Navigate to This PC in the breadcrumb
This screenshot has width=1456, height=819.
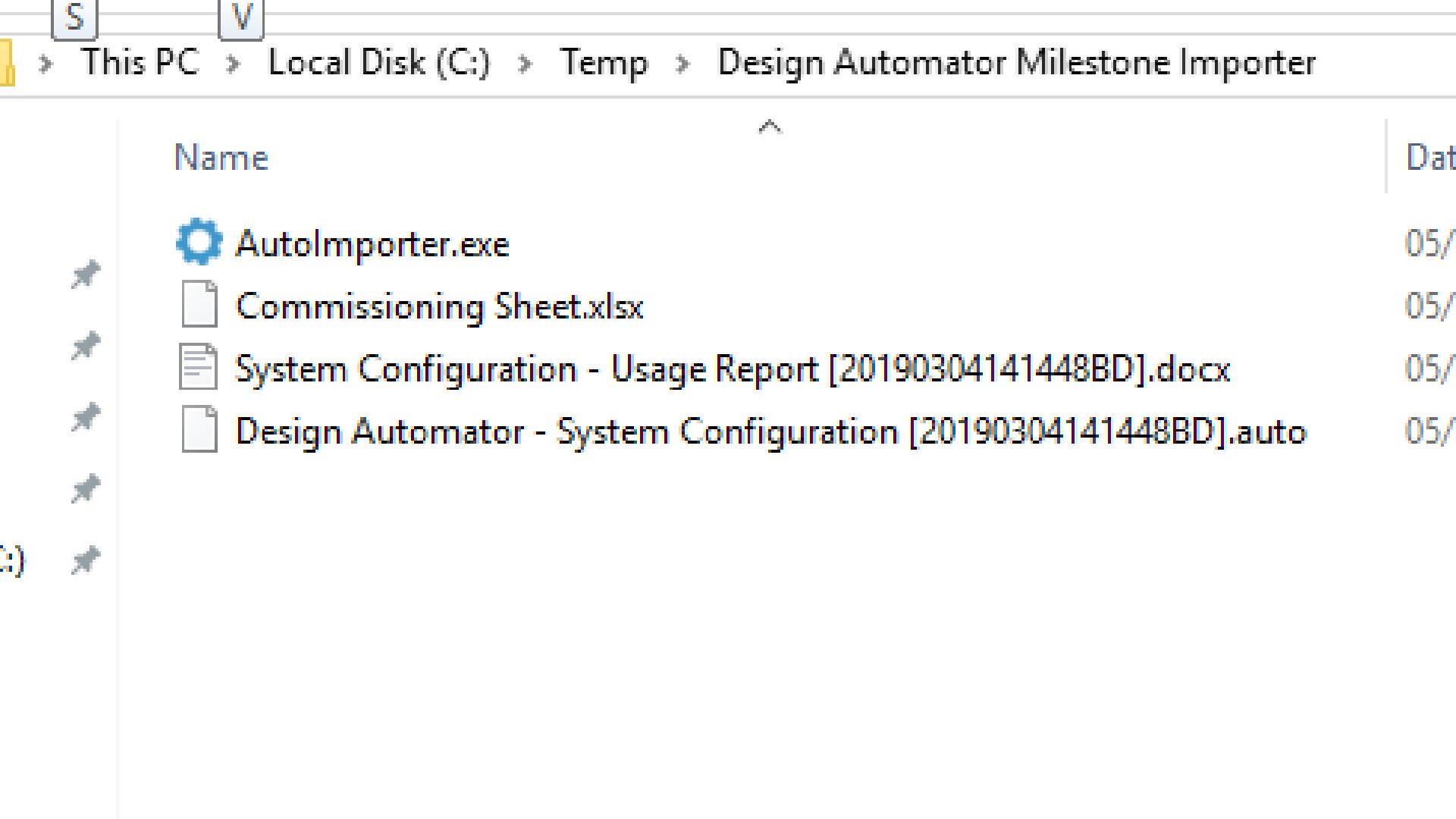coord(140,62)
